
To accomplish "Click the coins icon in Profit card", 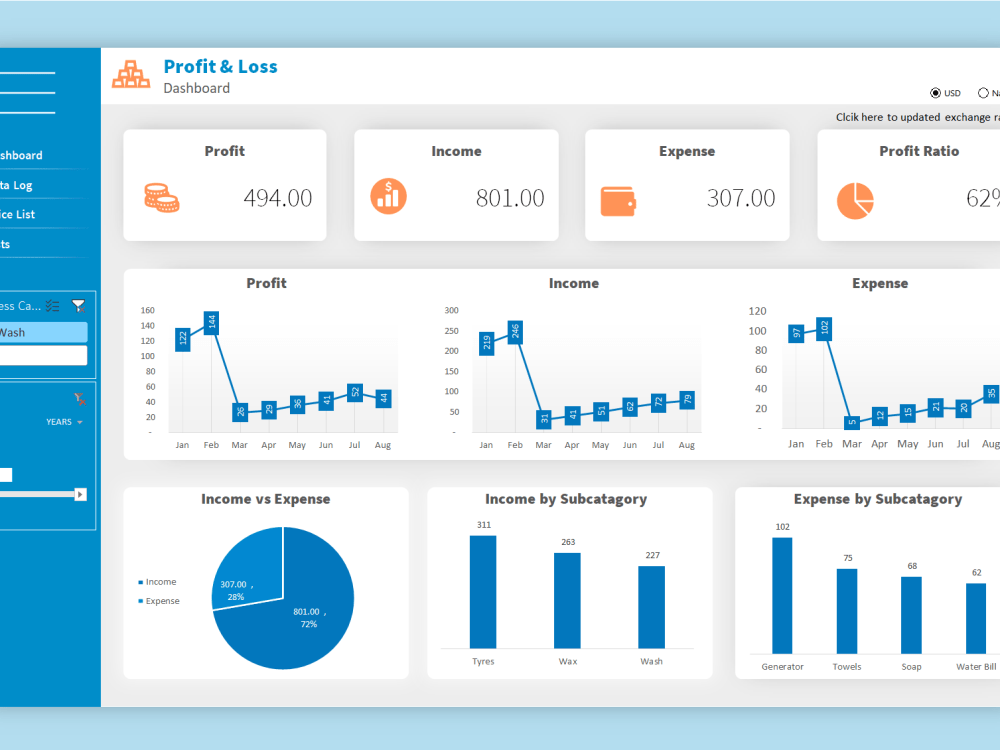I will [x=161, y=198].
